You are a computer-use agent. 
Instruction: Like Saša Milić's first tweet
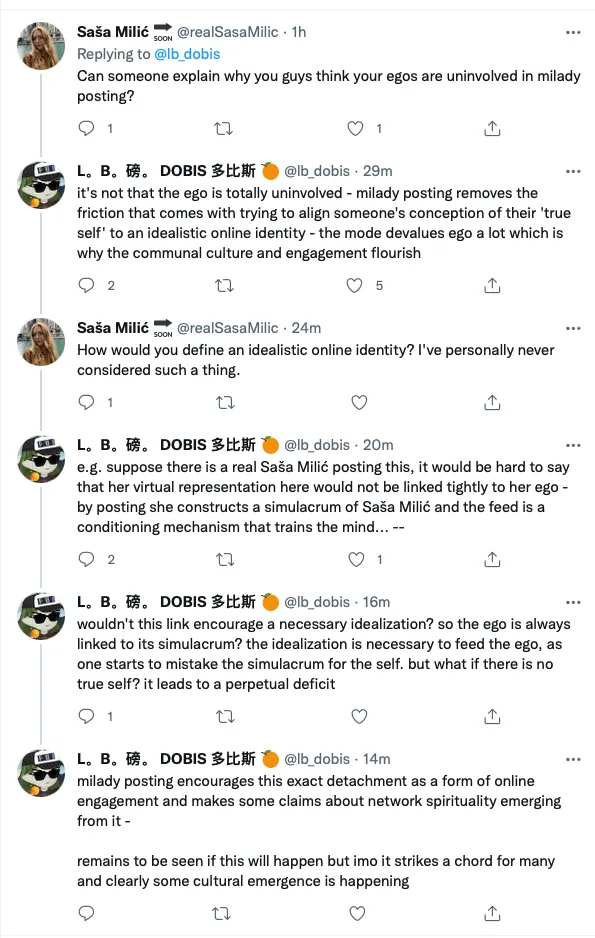(x=354, y=129)
